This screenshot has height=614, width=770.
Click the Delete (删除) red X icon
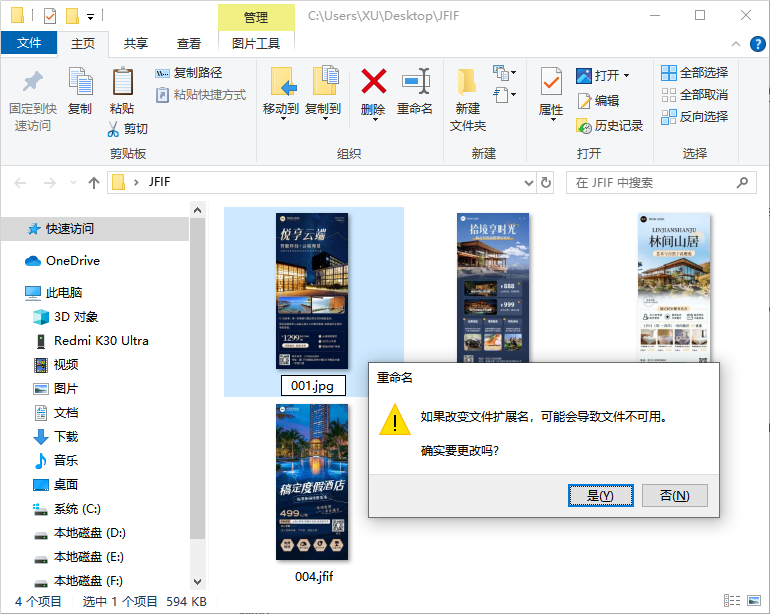coord(373,82)
